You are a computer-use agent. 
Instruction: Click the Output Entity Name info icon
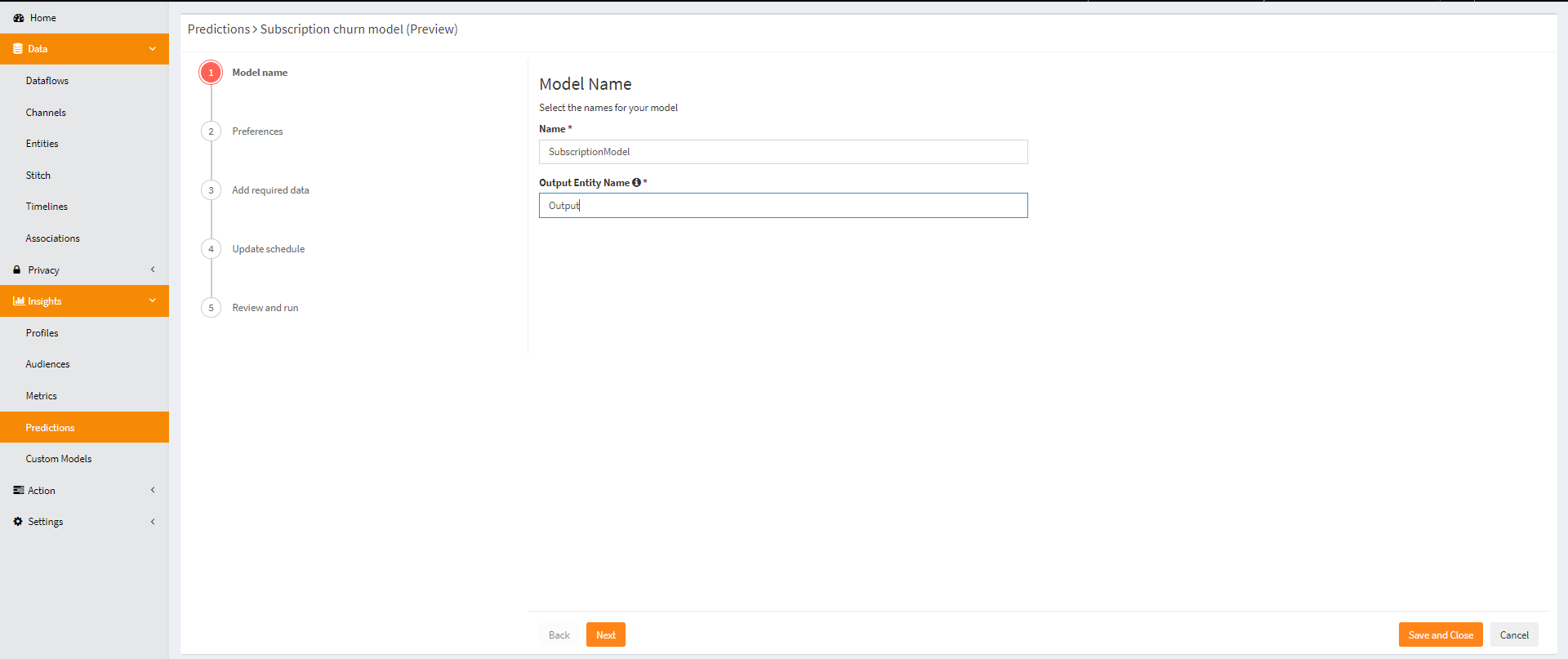636,183
